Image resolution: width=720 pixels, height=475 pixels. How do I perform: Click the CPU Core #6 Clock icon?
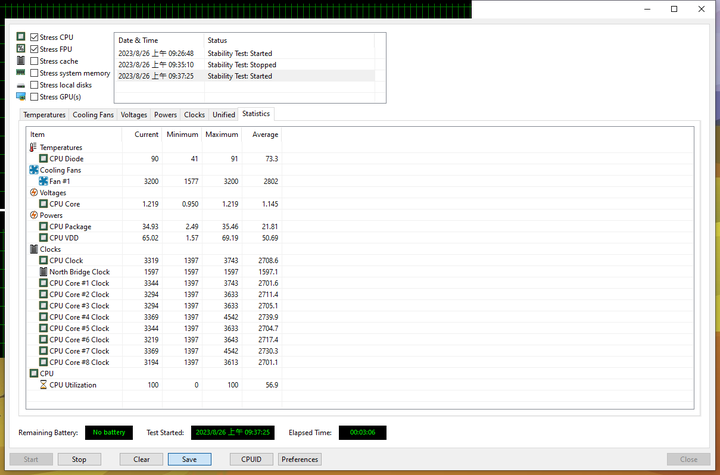[x=43, y=339]
